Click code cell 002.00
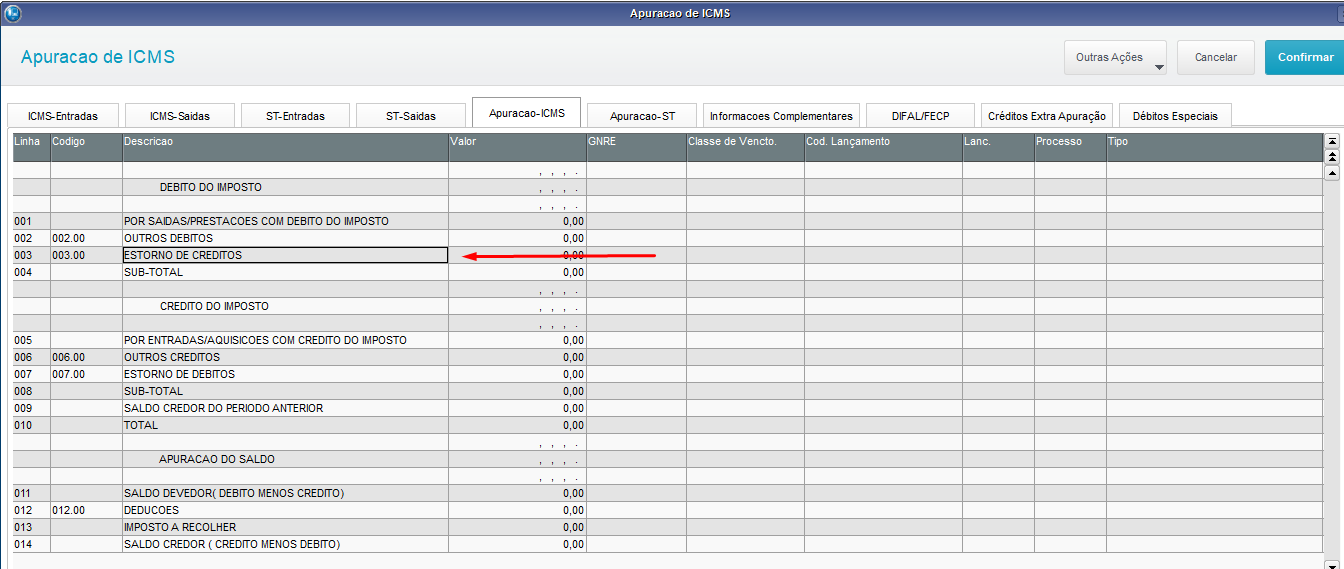Screen dimensions: 1344x569 click(86, 238)
